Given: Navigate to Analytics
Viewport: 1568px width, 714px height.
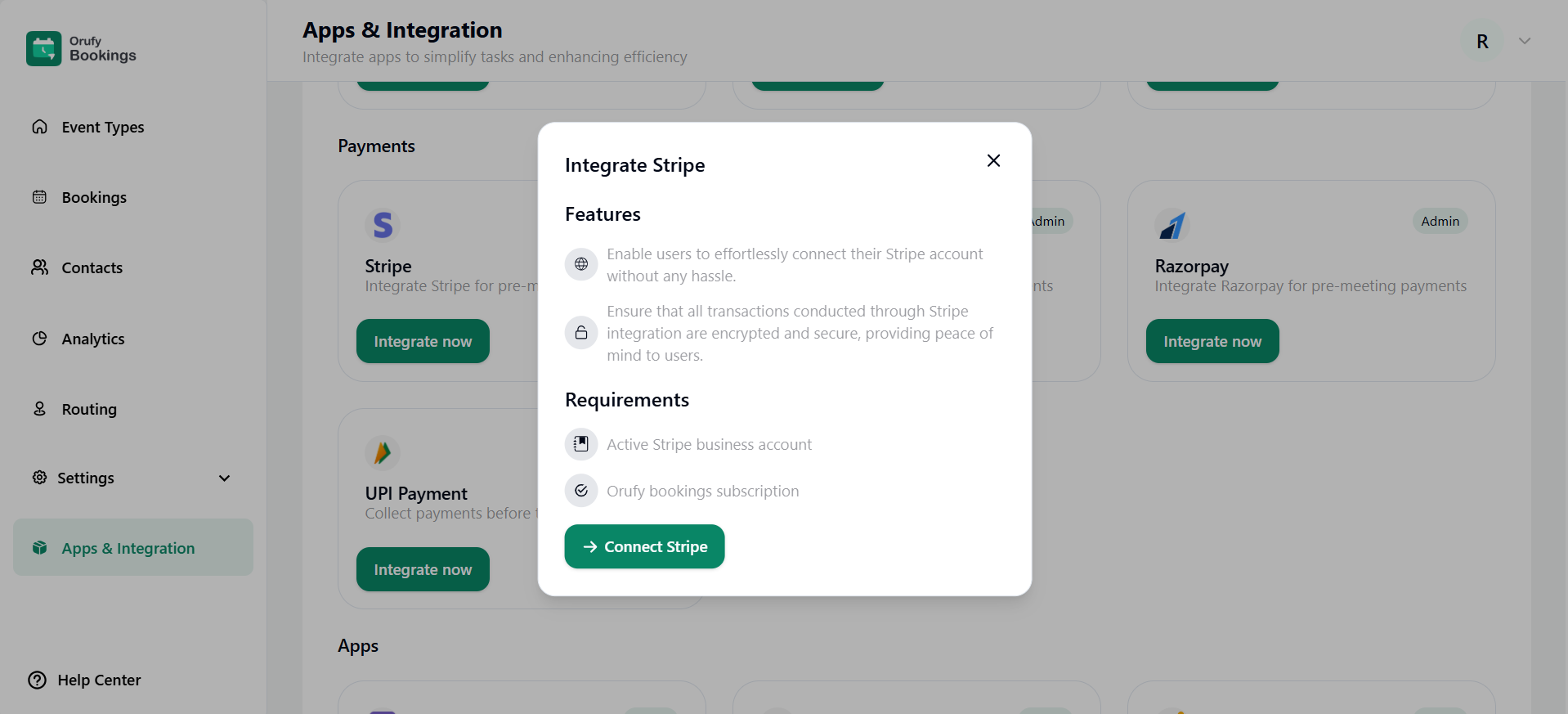Looking at the screenshot, I should [93, 339].
